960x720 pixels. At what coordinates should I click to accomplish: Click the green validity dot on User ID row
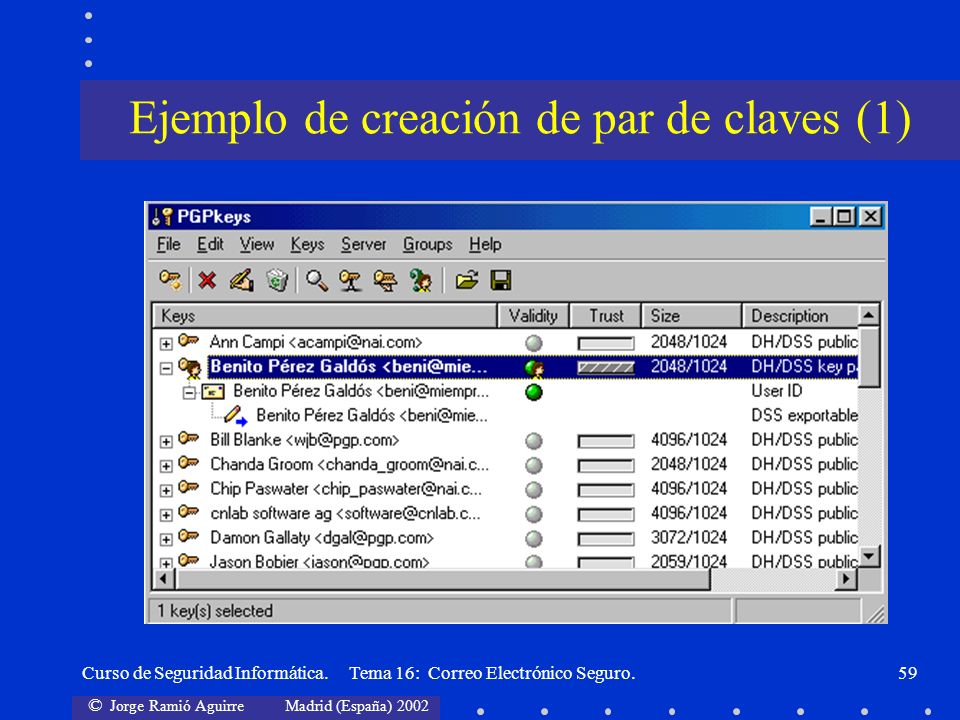(x=534, y=392)
